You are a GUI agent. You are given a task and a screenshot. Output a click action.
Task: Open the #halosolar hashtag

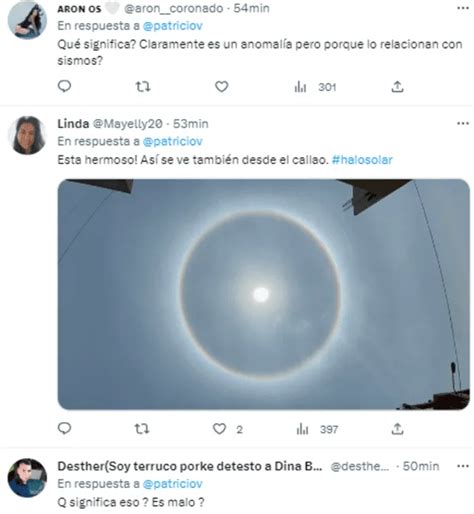pyautogui.click(x=362, y=160)
